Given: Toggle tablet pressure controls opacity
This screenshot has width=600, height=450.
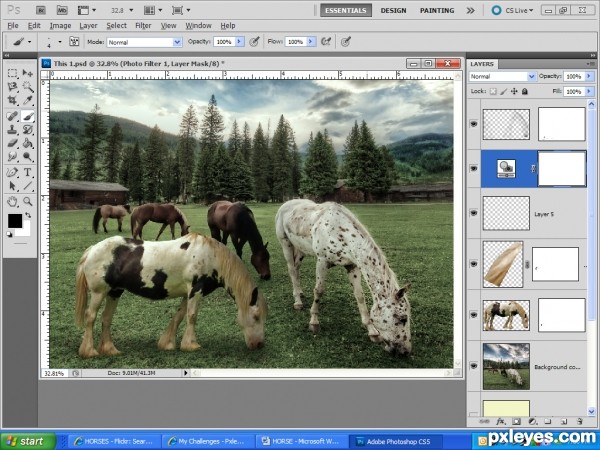Looking at the screenshot, I should (x=254, y=41).
